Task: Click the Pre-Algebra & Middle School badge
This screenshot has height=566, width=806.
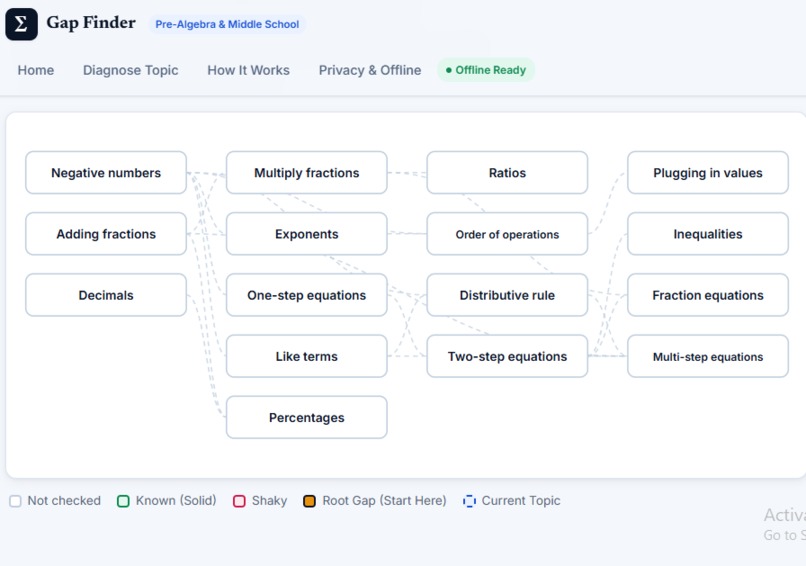Action: click(x=227, y=24)
